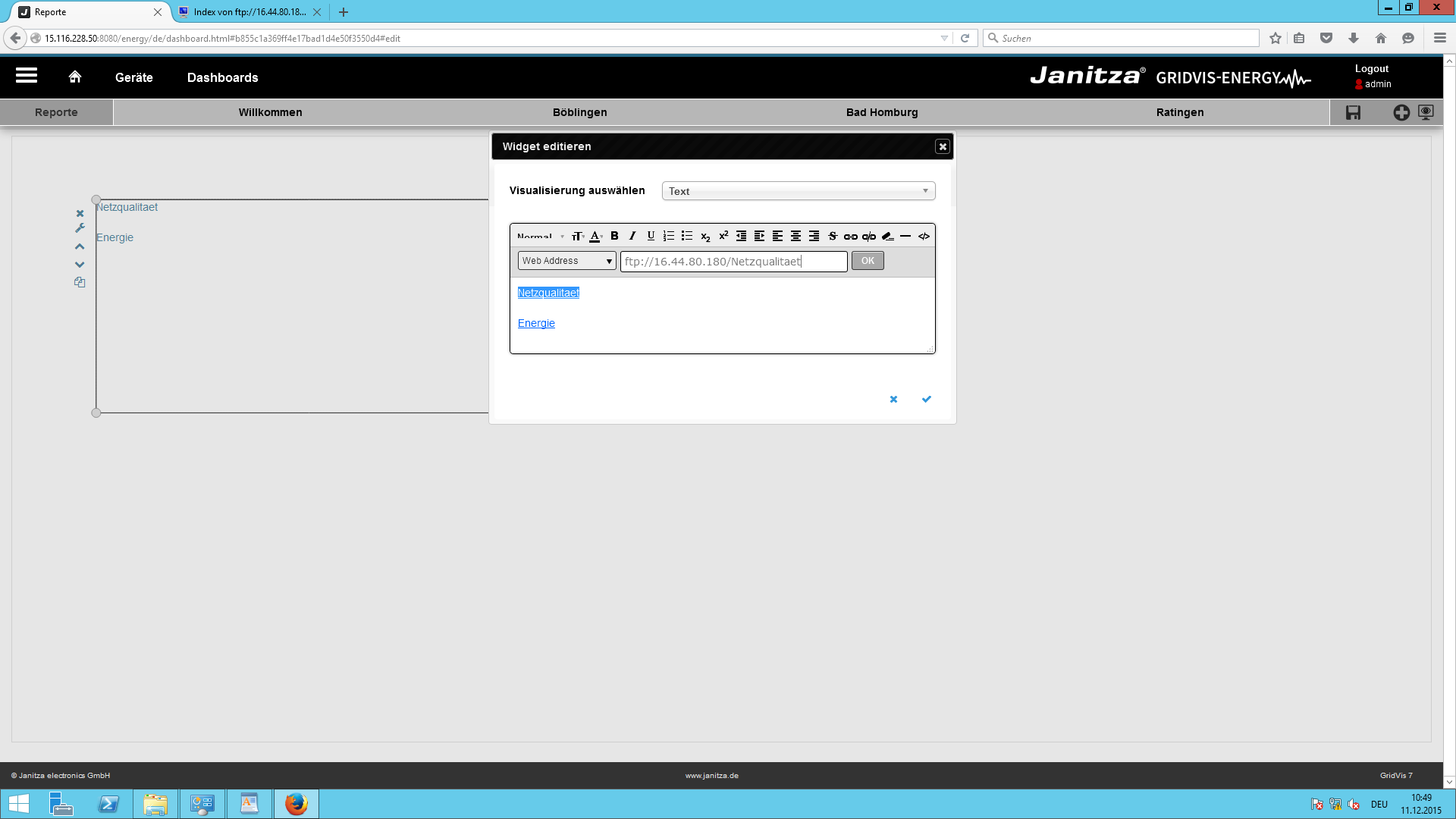Expand Web Address link type dropdown

566,261
